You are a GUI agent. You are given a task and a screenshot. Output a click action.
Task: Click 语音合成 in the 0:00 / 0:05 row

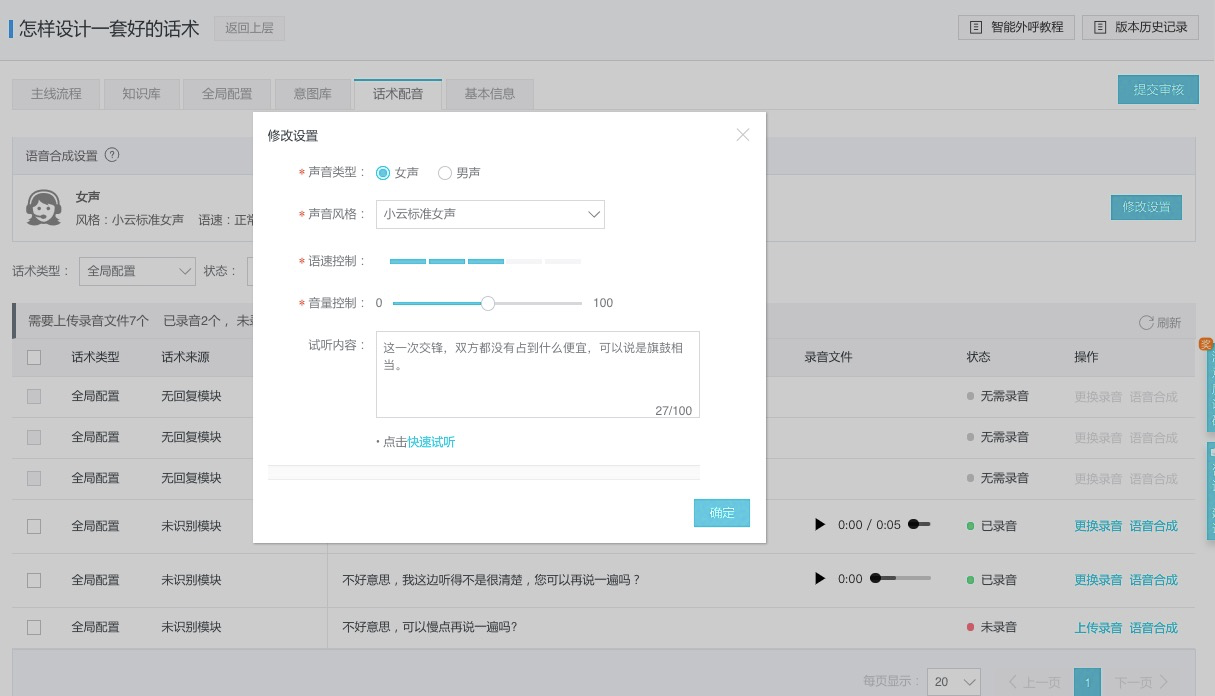[1154, 526]
